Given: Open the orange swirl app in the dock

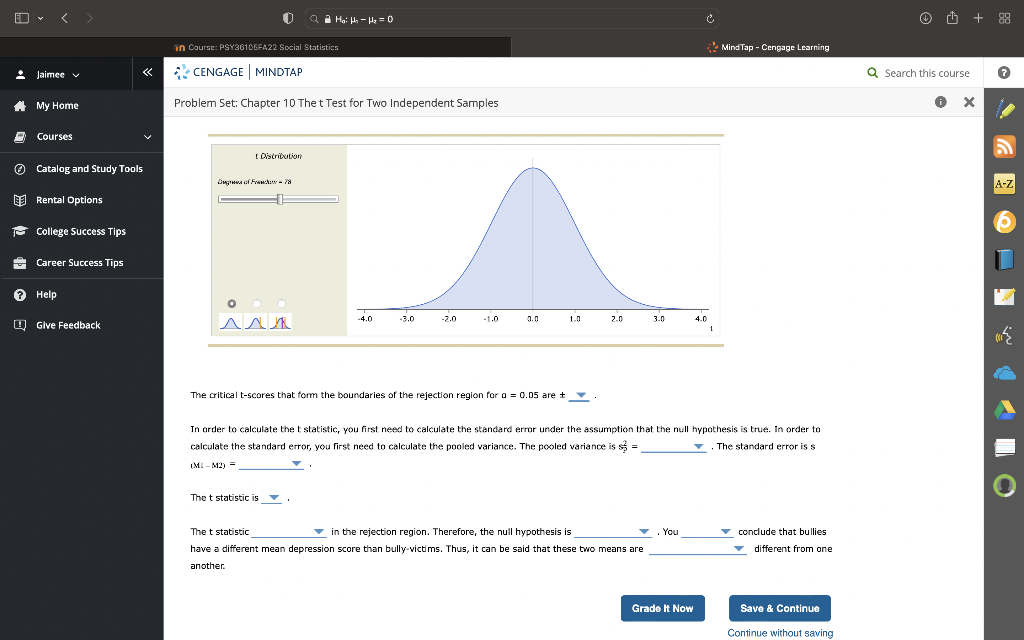Looking at the screenshot, I should 1004,222.
